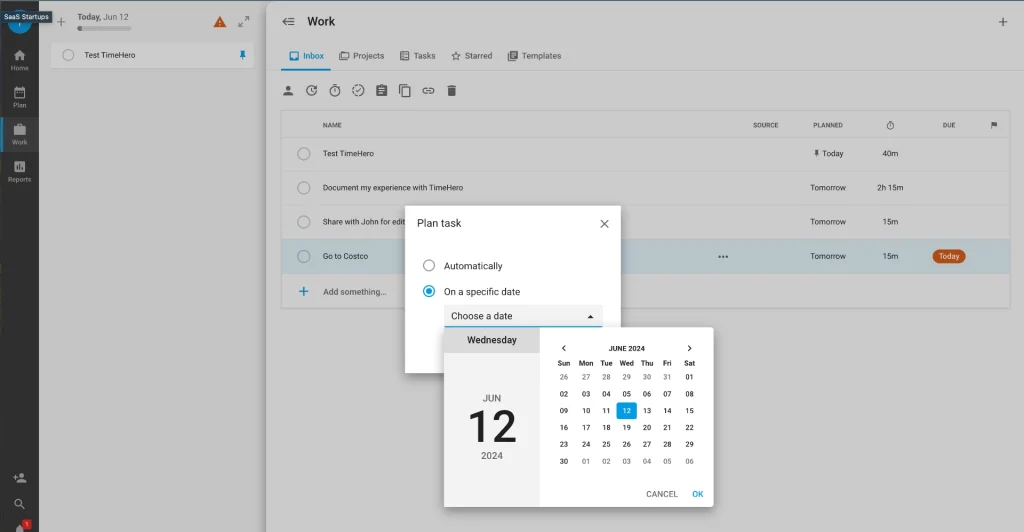Go to next month in calendar
This screenshot has height=532, width=1024.
[x=689, y=348]
